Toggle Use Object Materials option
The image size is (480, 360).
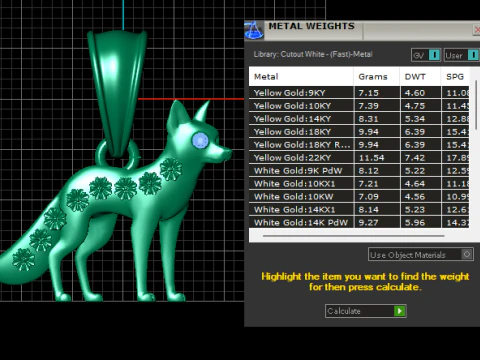click(x=421, y=255)
